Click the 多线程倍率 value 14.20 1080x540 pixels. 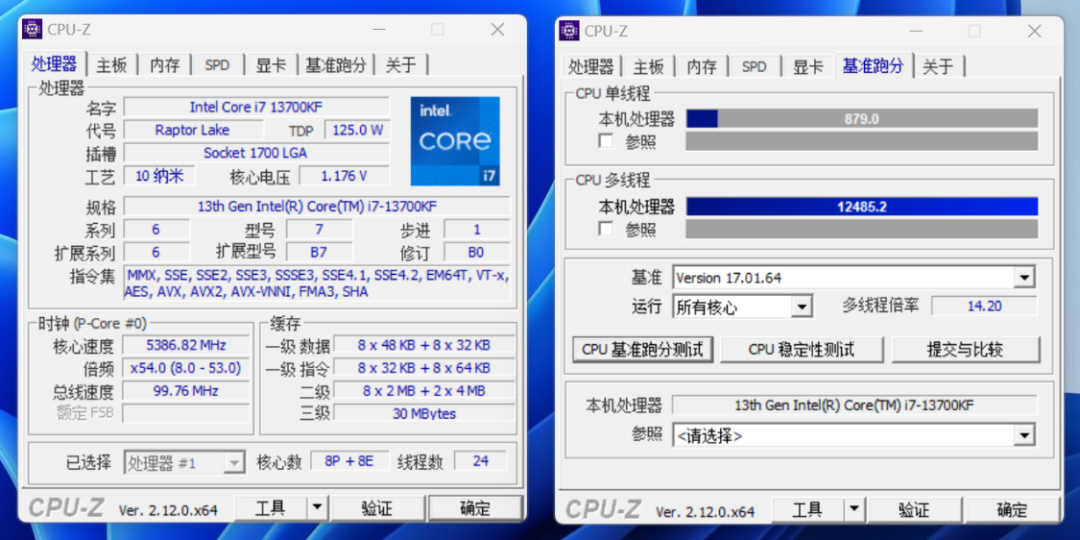pyautogui.click(x=984, y=306)
